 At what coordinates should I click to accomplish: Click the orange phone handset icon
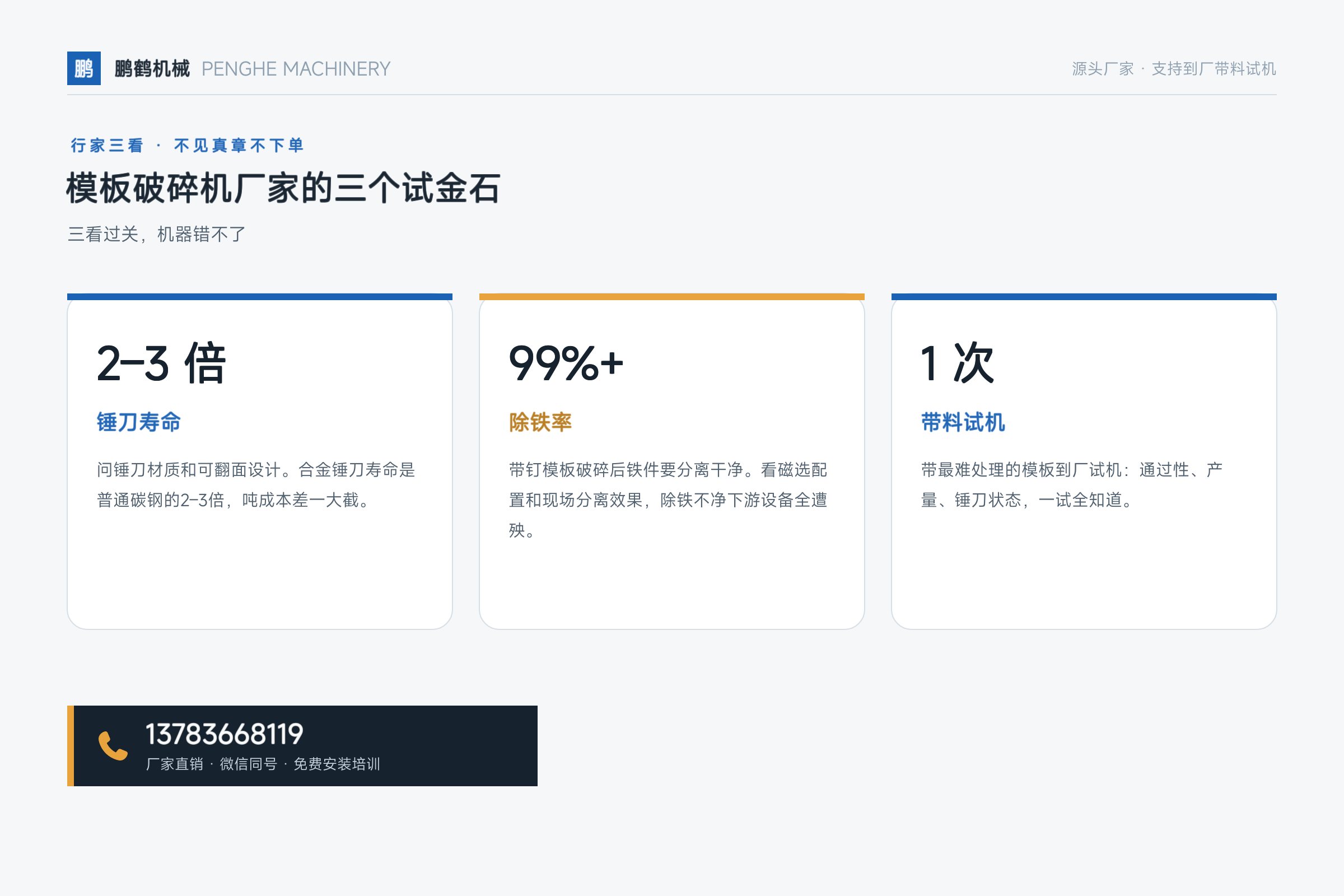(113, 746)
